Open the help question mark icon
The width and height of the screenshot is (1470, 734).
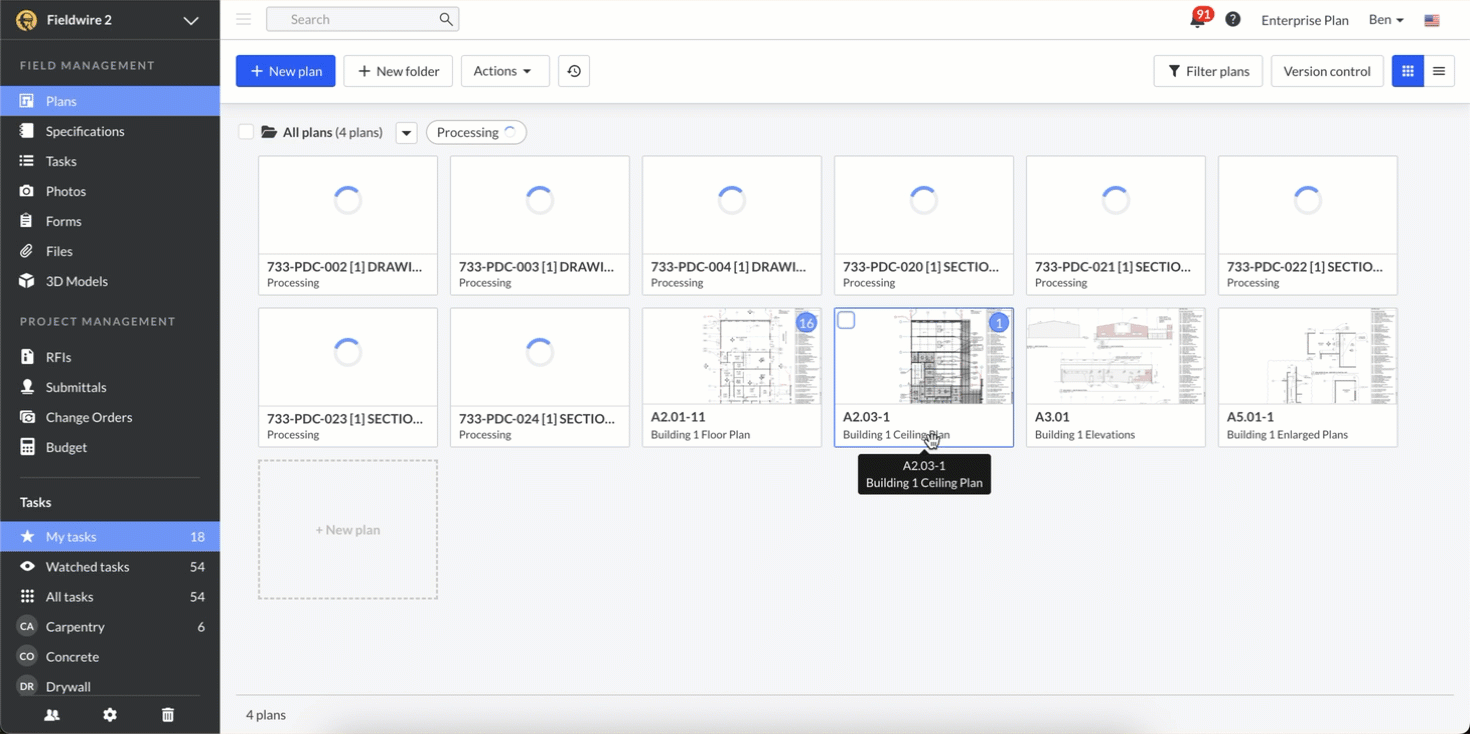[x=1233, y=20]
